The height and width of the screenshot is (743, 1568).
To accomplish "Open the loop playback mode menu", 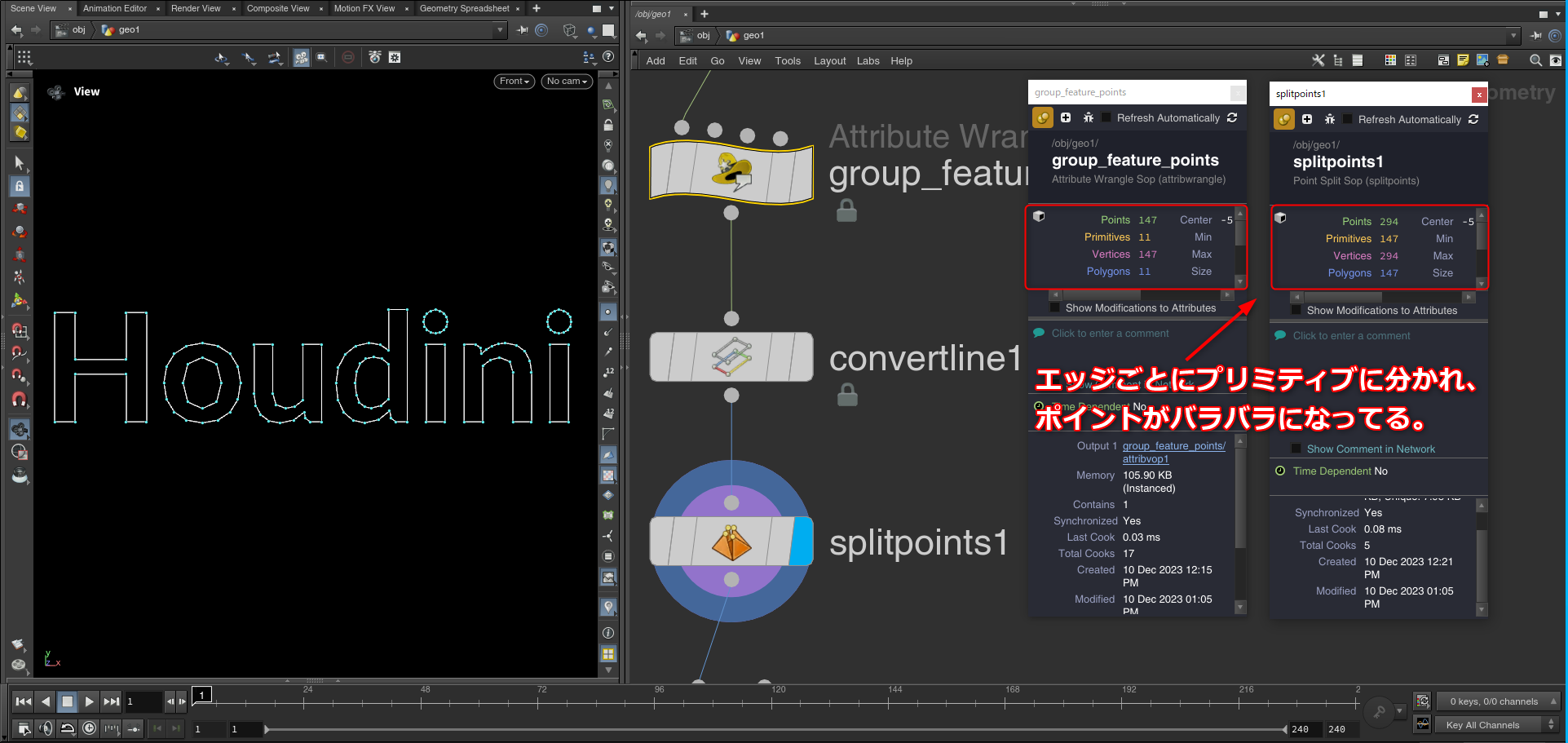I will [68, 728].
